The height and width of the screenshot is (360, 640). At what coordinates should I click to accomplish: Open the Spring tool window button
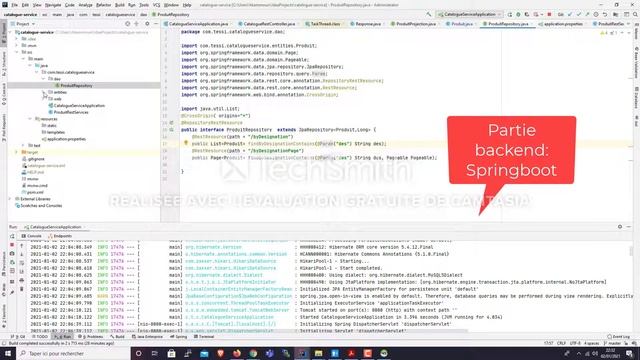click(x=178, y=337)
